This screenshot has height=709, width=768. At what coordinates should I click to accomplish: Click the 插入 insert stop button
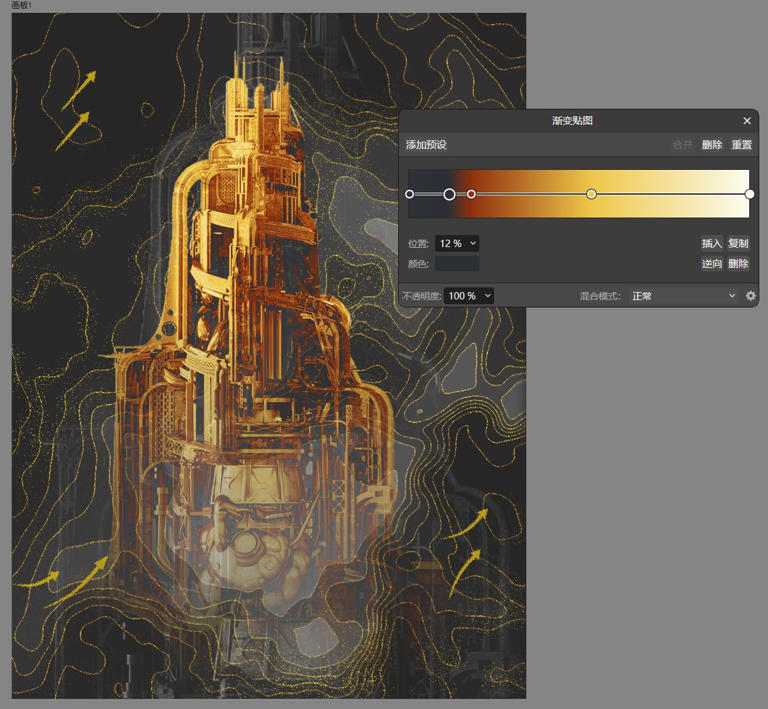coord(711,243)
